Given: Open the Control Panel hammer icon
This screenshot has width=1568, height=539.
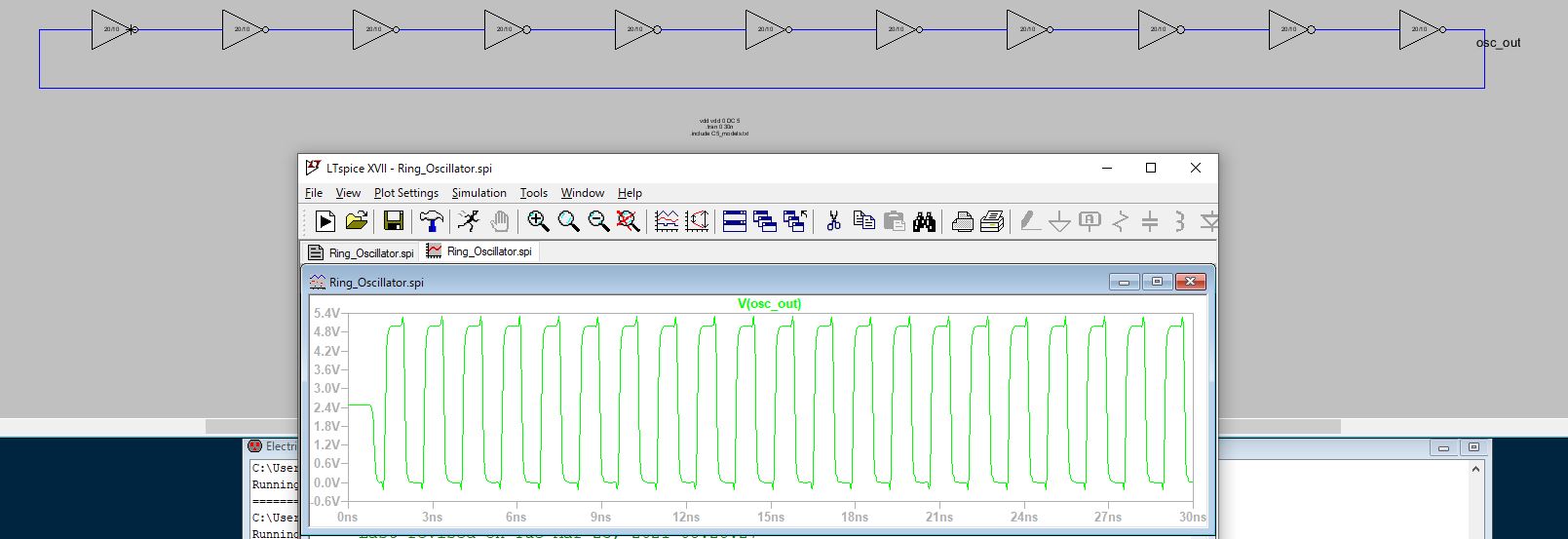Looking at the screenshot, I should click(x=431, y=221).
